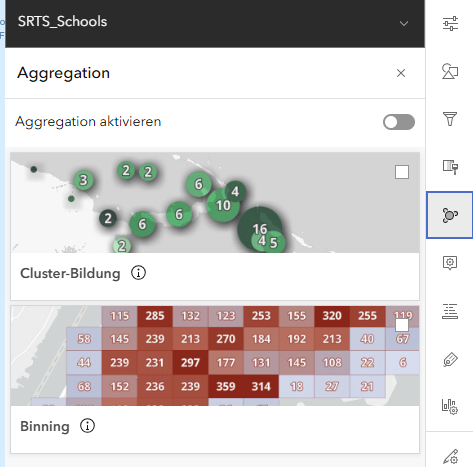The width and height of the screenshot is (473, 467).
Task: Click the SRTS_Schools layer title
Action: click(x=62, y=22)
